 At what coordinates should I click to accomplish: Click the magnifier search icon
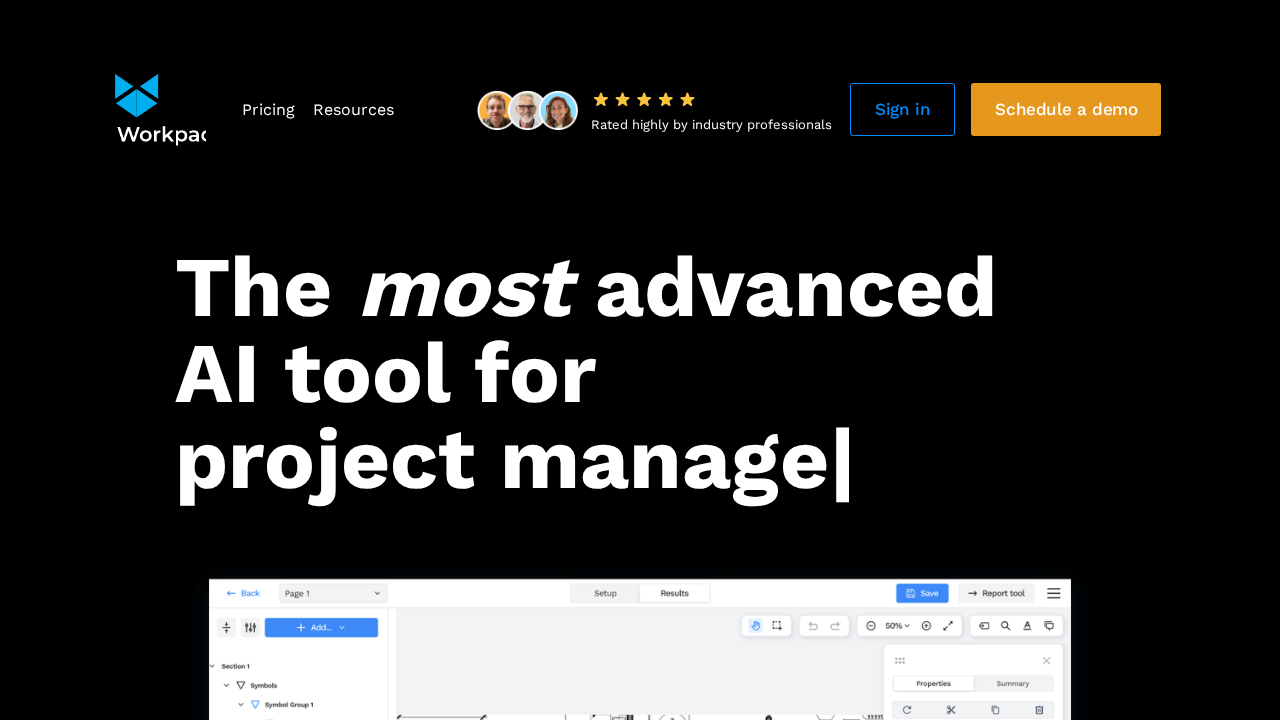pyautogui.click(x=1005, y=626)
